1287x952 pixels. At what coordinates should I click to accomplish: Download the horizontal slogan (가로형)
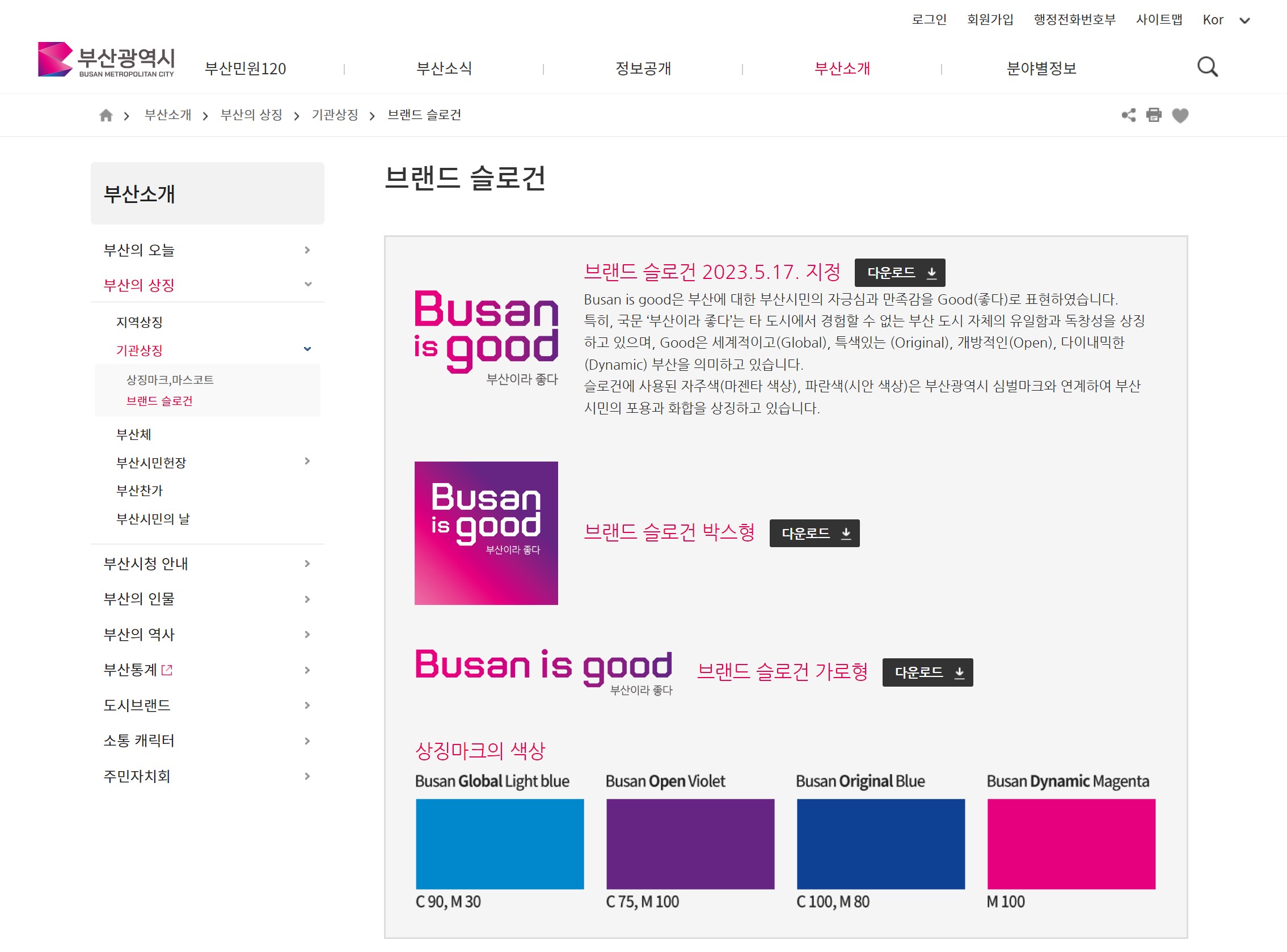coord(927,672)
